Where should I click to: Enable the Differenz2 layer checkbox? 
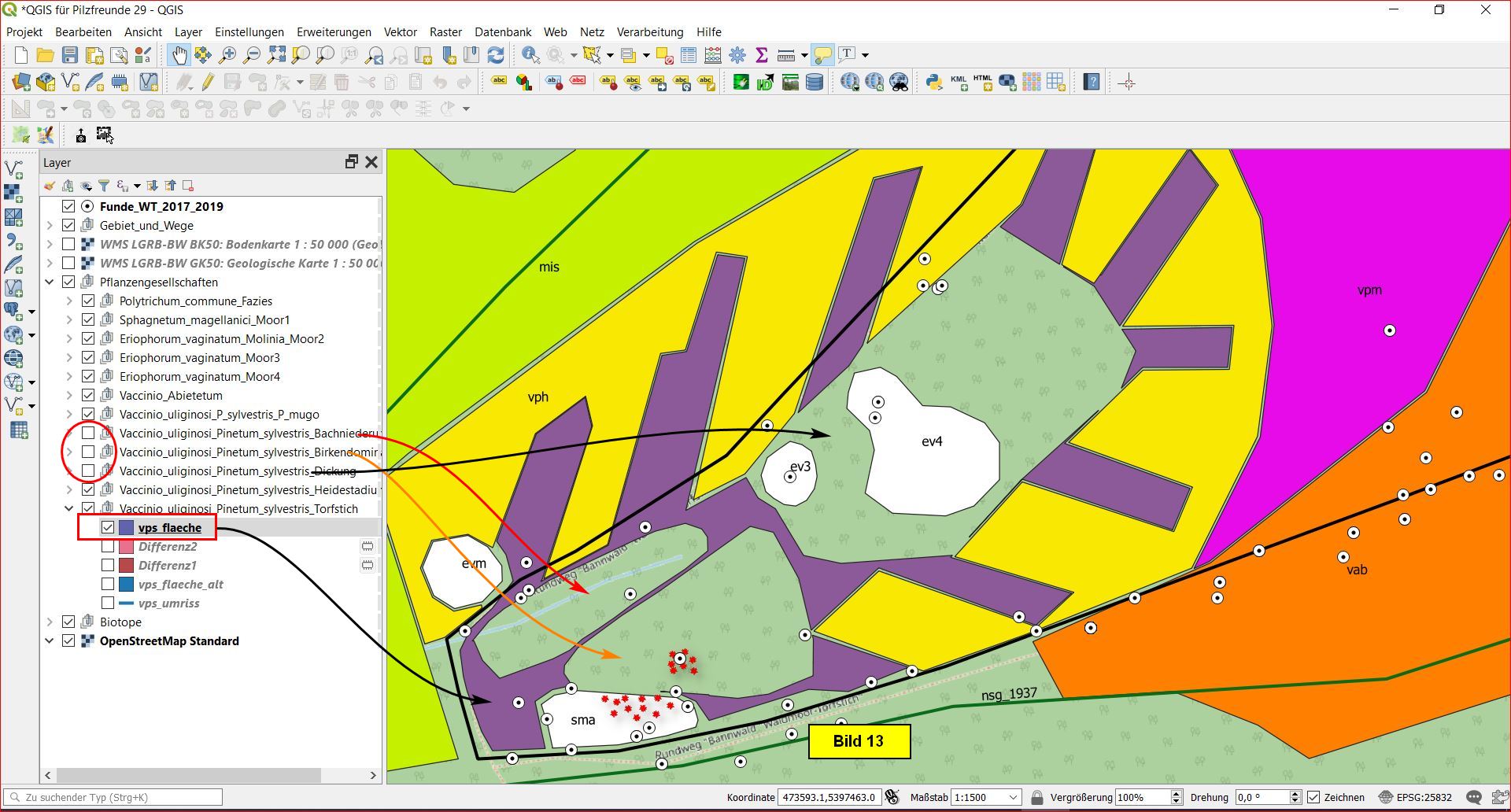click(108, 546)
